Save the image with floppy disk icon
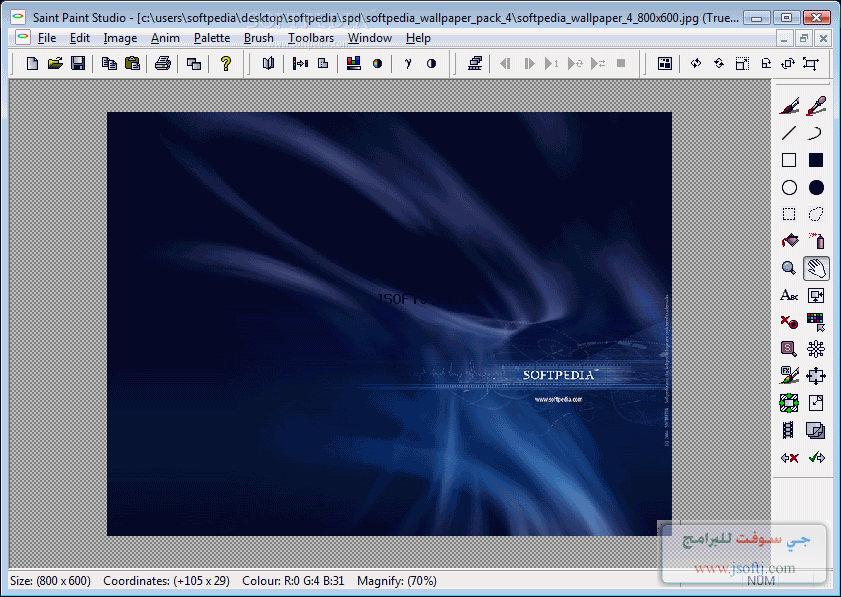 click(x=78, y=63)
